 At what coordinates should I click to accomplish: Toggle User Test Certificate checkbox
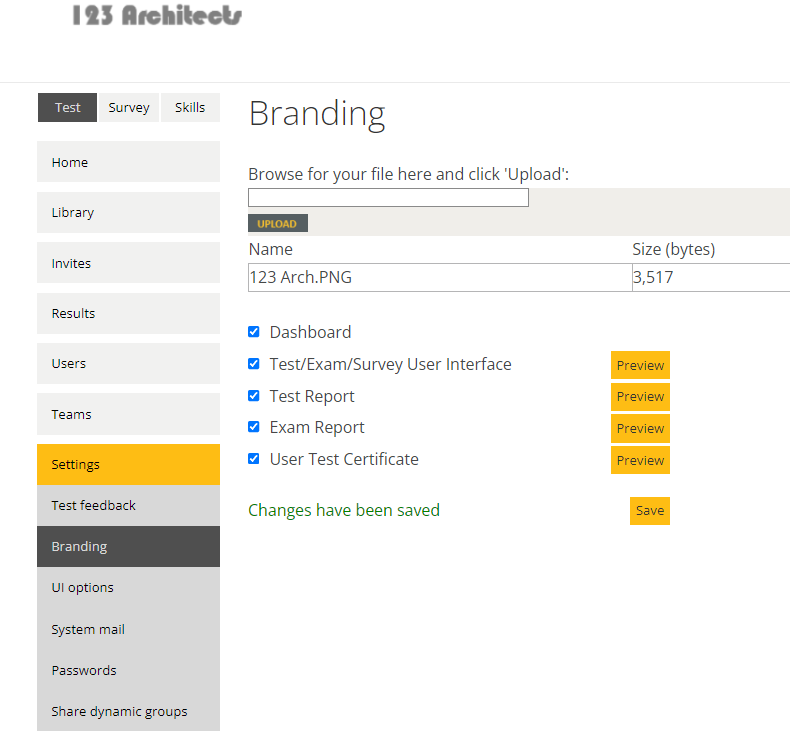(x=254, y=458)
